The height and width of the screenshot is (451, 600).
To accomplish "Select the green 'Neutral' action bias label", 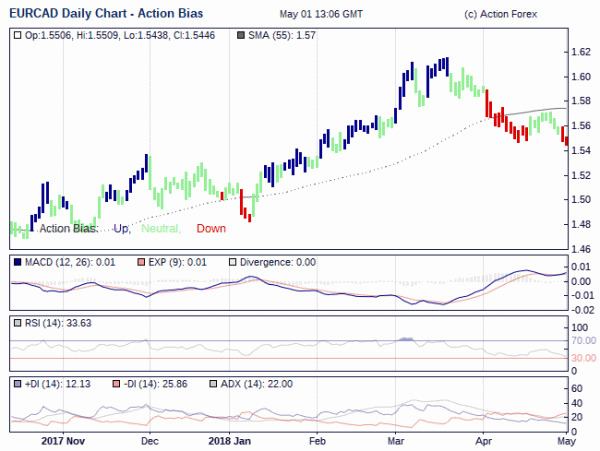I will (161, 229).
